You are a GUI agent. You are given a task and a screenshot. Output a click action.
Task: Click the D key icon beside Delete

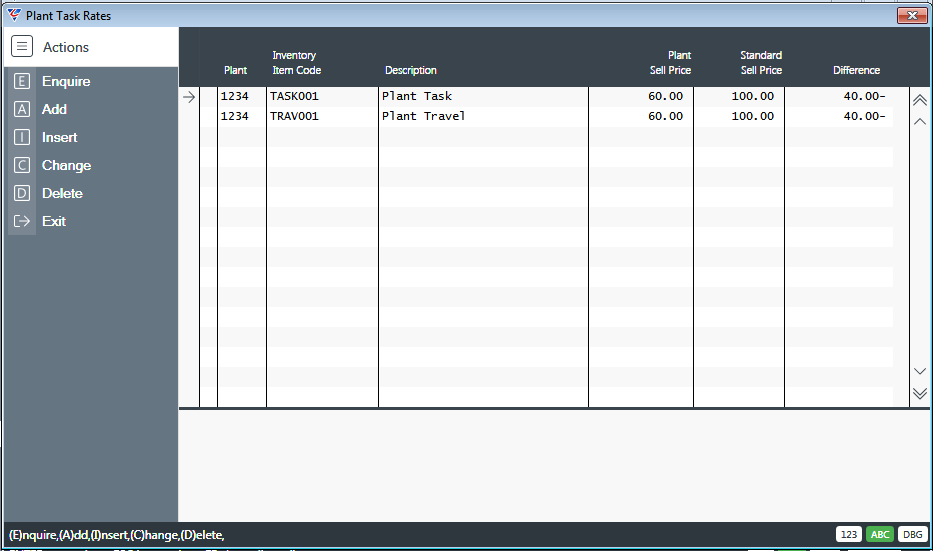coord(21,193)
